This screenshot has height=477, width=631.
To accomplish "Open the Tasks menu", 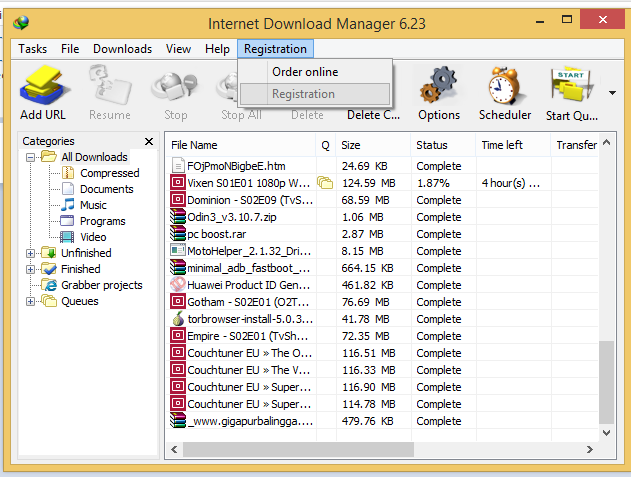I will pyautogui.click(x=33, y=49).
